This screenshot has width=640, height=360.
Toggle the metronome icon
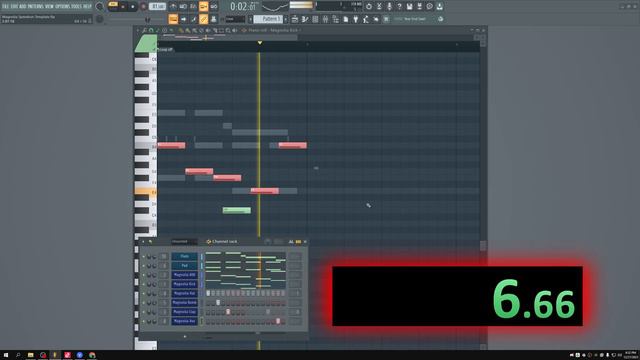[173, 7]
